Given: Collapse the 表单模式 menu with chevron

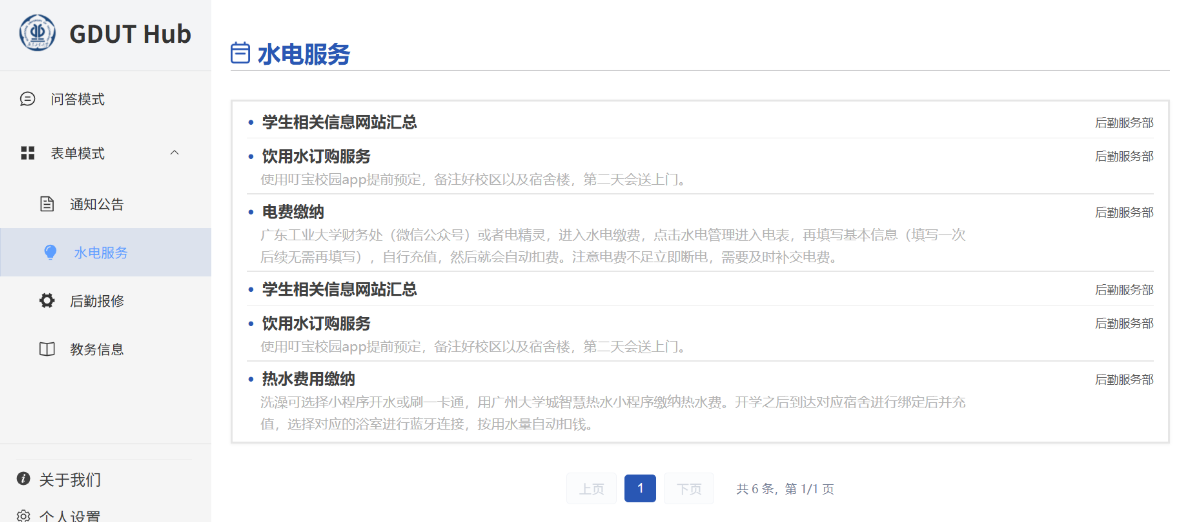Looking at the screenshot, I should coord(174,153).
